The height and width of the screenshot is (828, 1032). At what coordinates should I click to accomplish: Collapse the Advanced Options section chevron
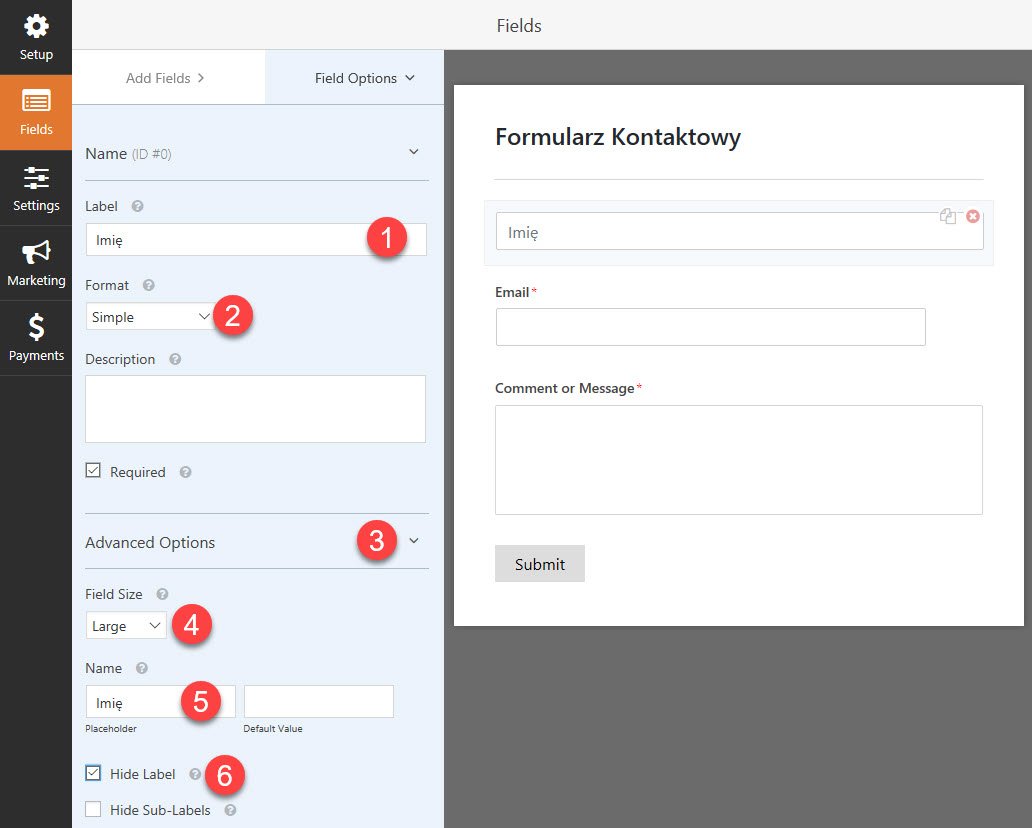tap(413, 541)
